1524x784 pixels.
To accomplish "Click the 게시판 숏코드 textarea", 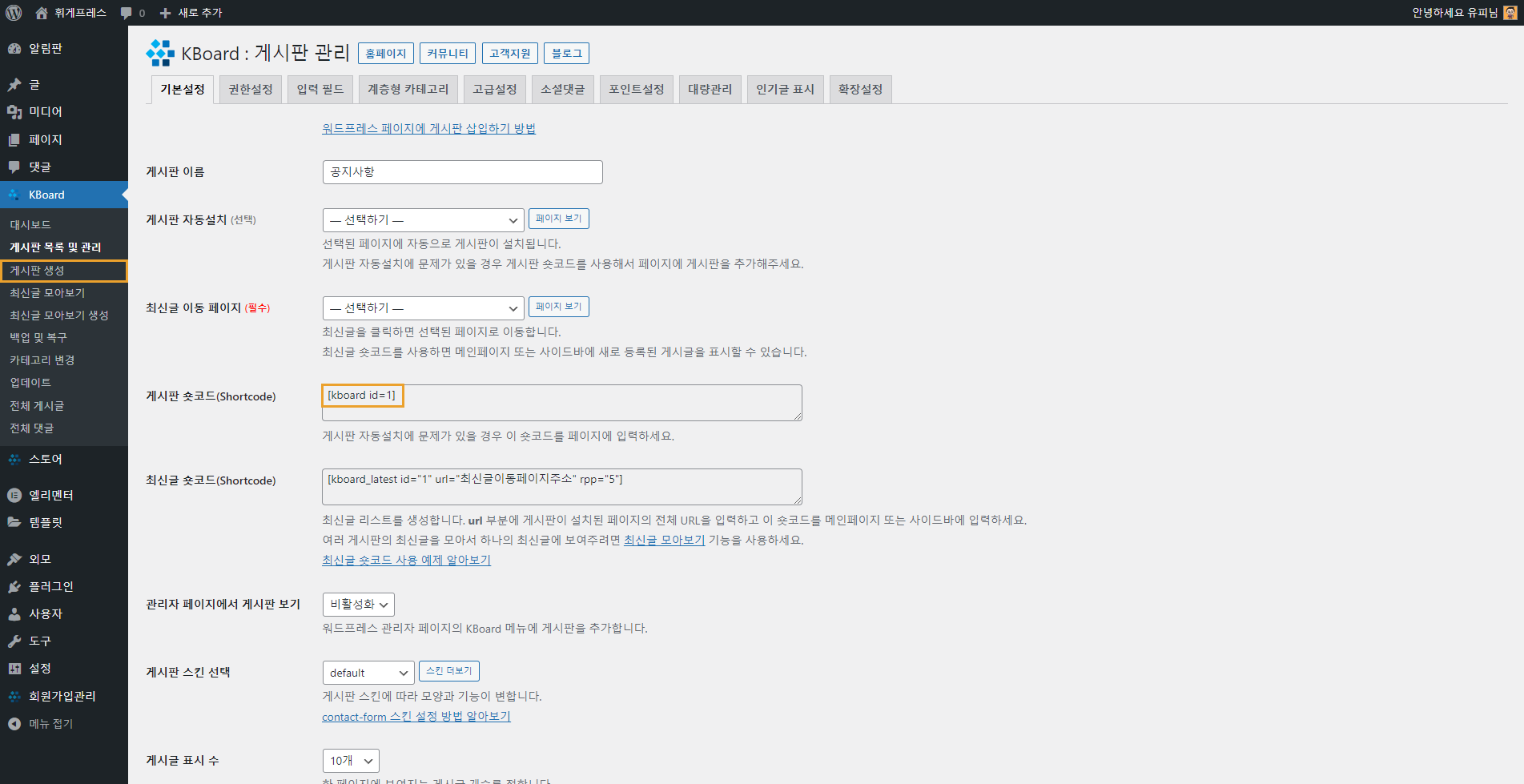I will (562, 403).
